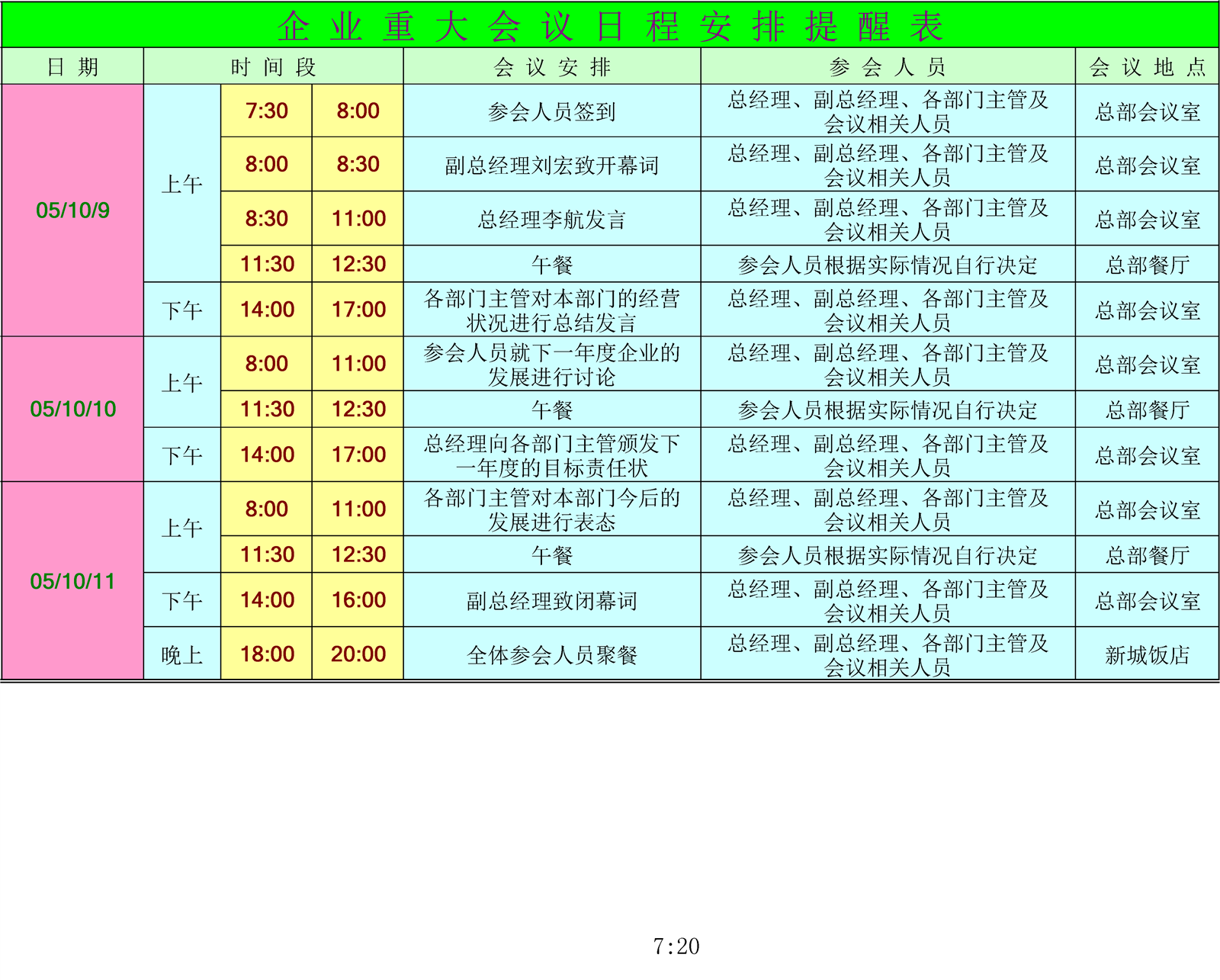The image size is (1220, 980).
Task: Select the 16:00 end time cell
Action: pyautogui.click(x=358, y=600)
